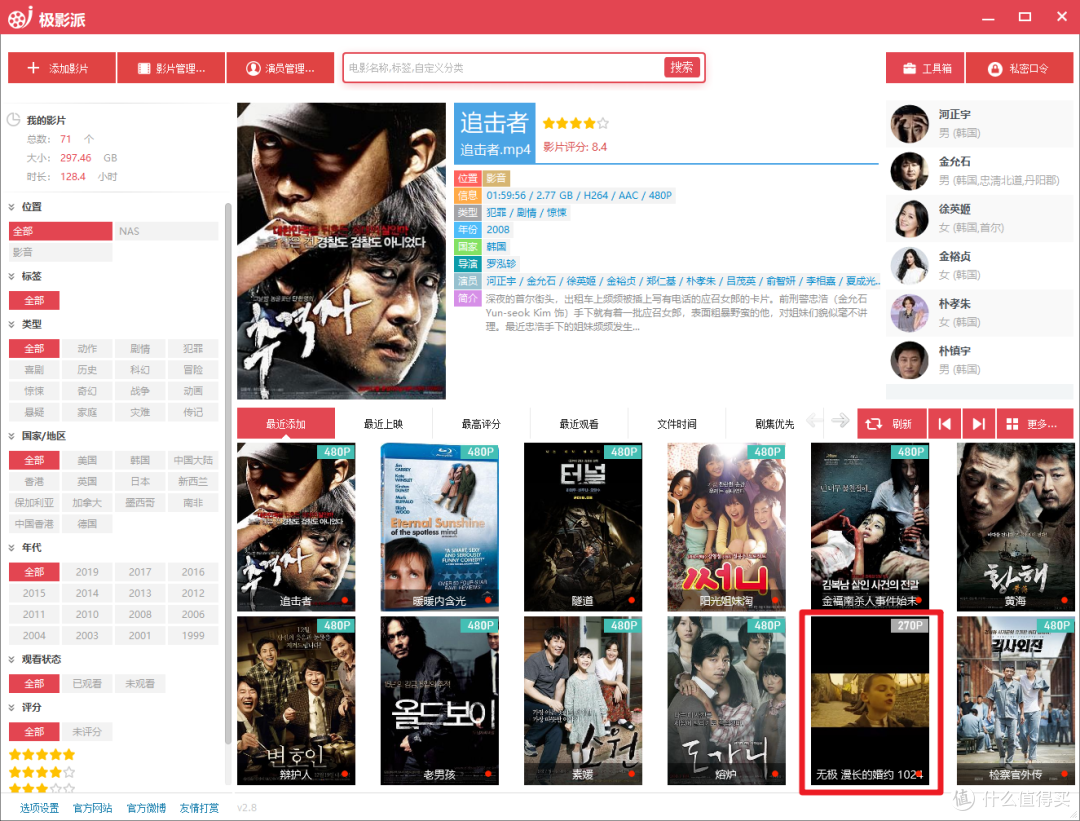Collapse the 年代 section
Image resolution: width=1080 pixels, height=821 pixels.
click(x=12, y=548)
